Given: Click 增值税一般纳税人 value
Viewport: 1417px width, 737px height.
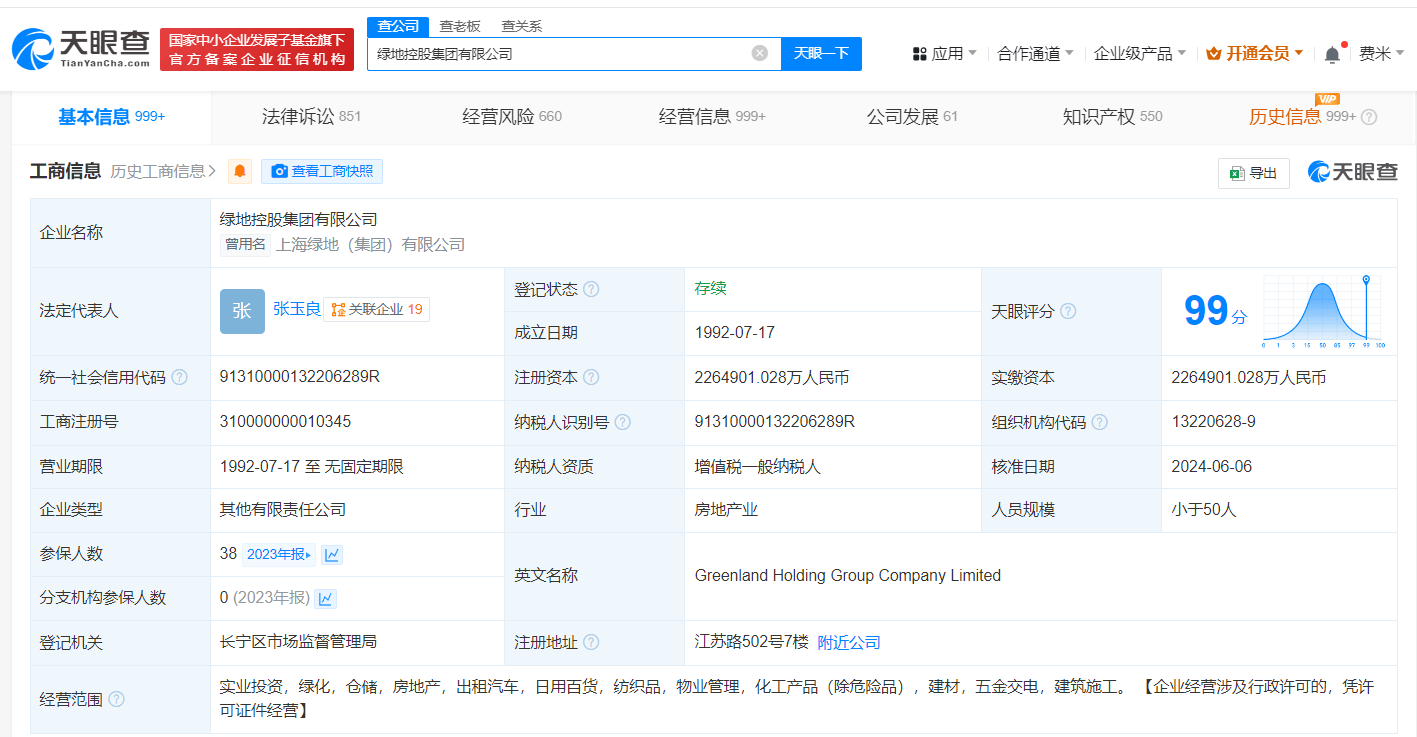Looking at the screenshot, I should coord(759,466).
